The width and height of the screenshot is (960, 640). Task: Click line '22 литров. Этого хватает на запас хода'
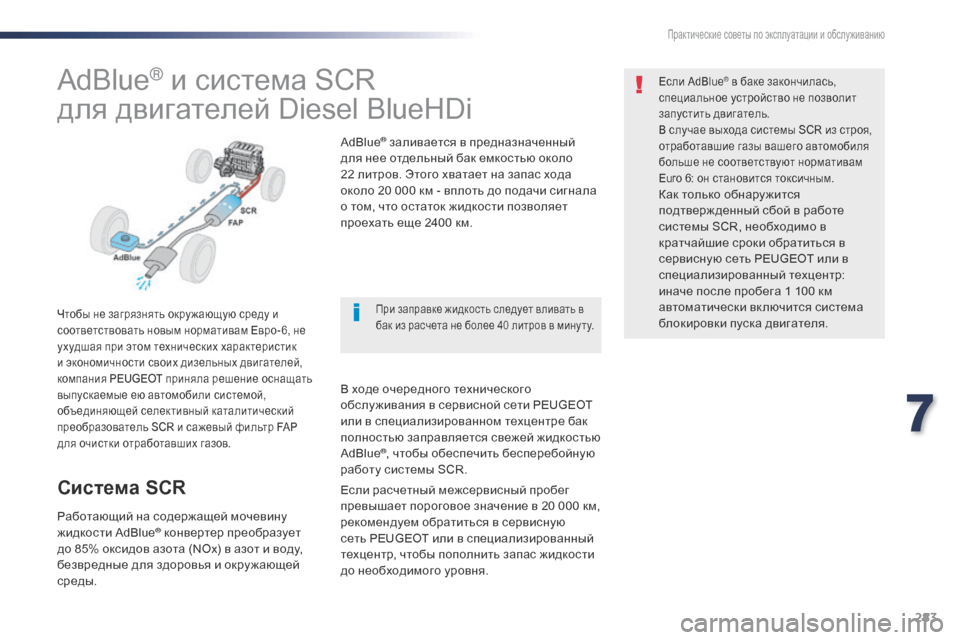(x=456, y=175)
